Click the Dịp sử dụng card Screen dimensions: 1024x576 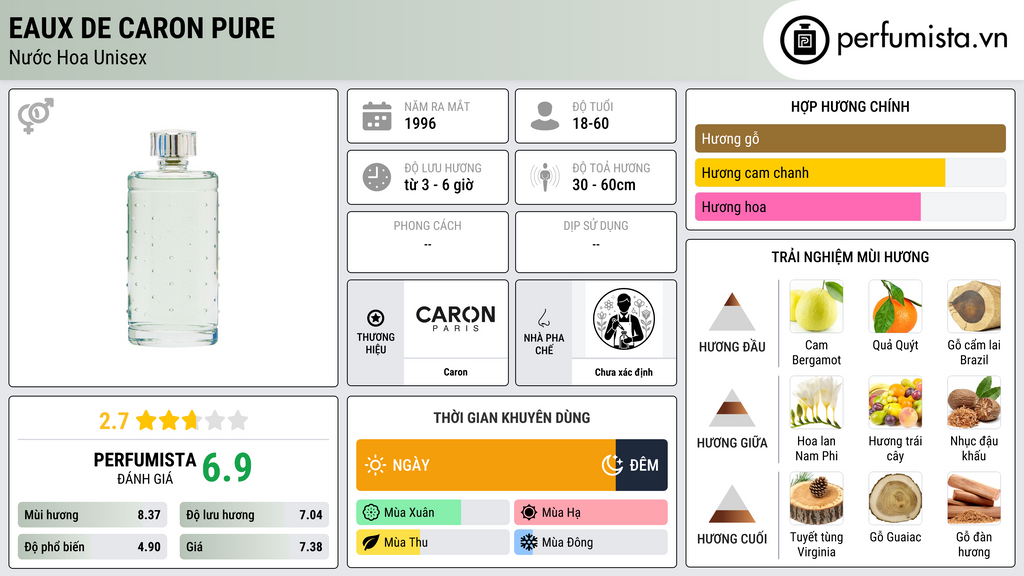pyautogui.click(x=596, y=242)
